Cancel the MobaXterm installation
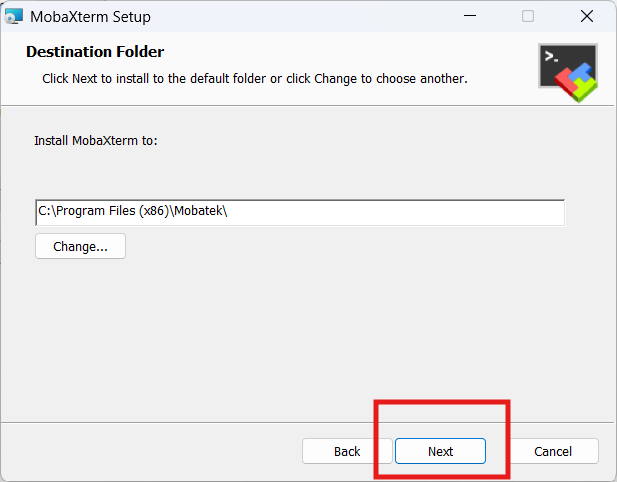The image size is (617, 482). pyautogui.click(x=552, y=451)
